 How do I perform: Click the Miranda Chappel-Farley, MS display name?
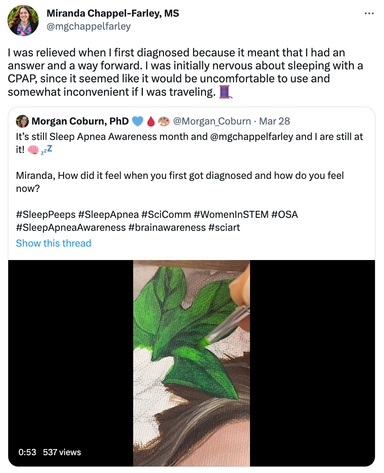pyautogui.click(x=113, y=13)
